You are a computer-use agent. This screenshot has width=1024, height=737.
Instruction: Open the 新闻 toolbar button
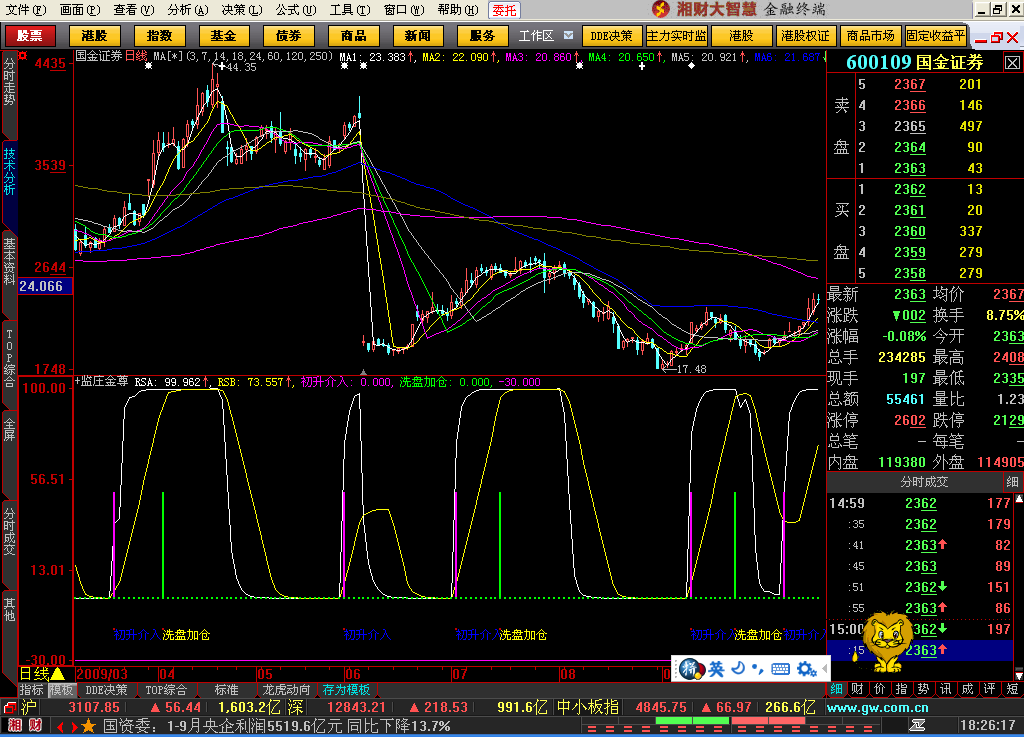(x=417, y=35)
